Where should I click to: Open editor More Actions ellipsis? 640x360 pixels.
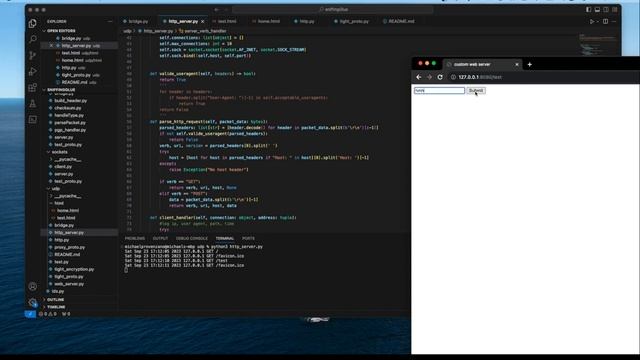614,21
